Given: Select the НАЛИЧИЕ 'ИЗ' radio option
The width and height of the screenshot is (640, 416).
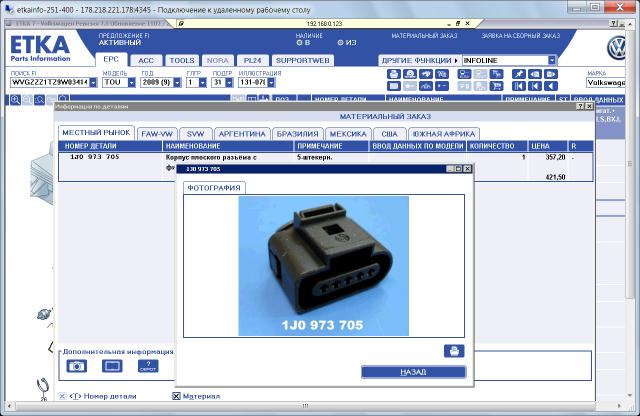Looking at the screenshot, I should pyautogui.click(x=340, y=42).
